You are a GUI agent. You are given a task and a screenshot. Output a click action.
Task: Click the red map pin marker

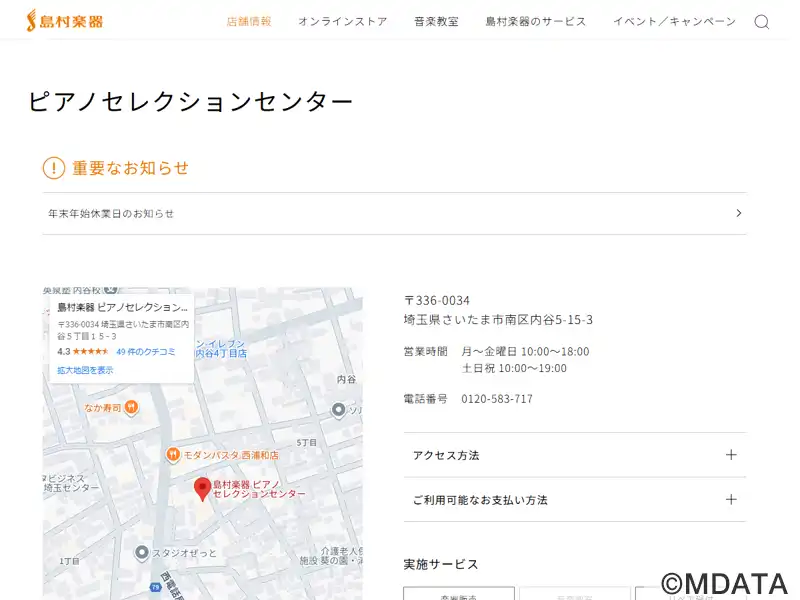pyautogui.click(x=202, y=488)
